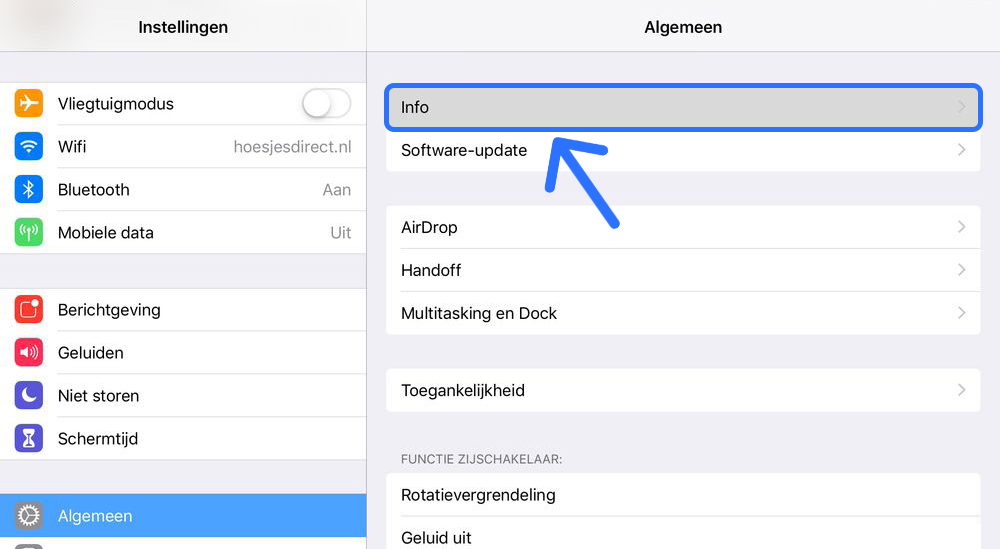
Task: Tap the blue Wifi icon
Action: 29,147
